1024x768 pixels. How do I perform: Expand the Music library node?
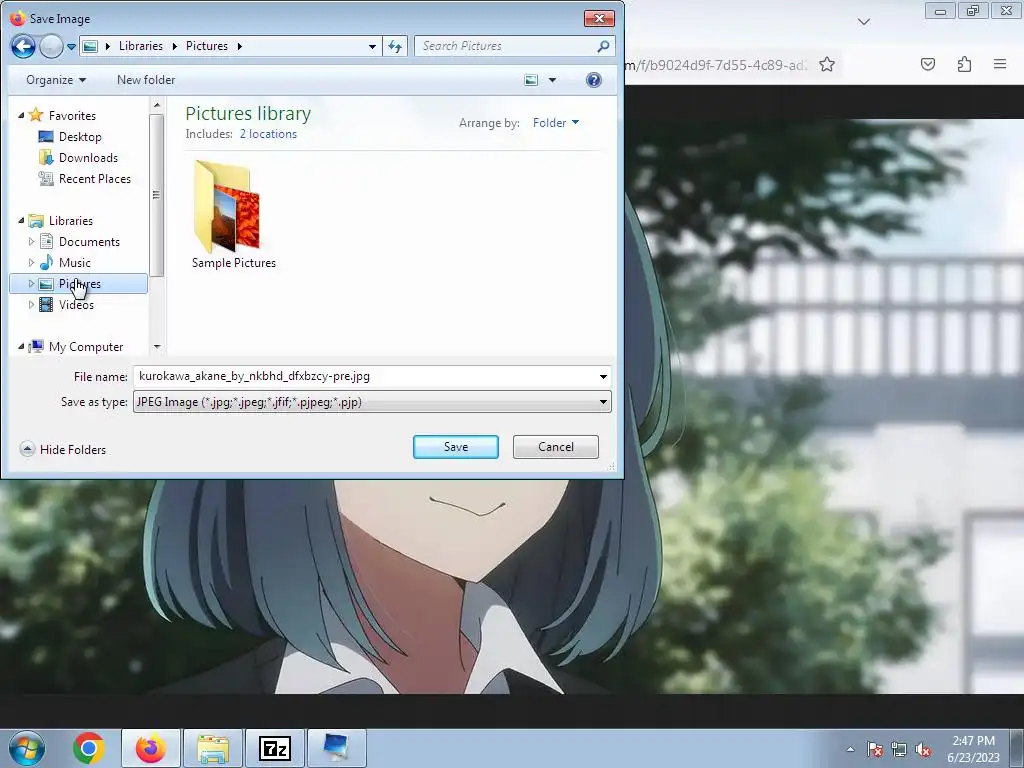31,263
